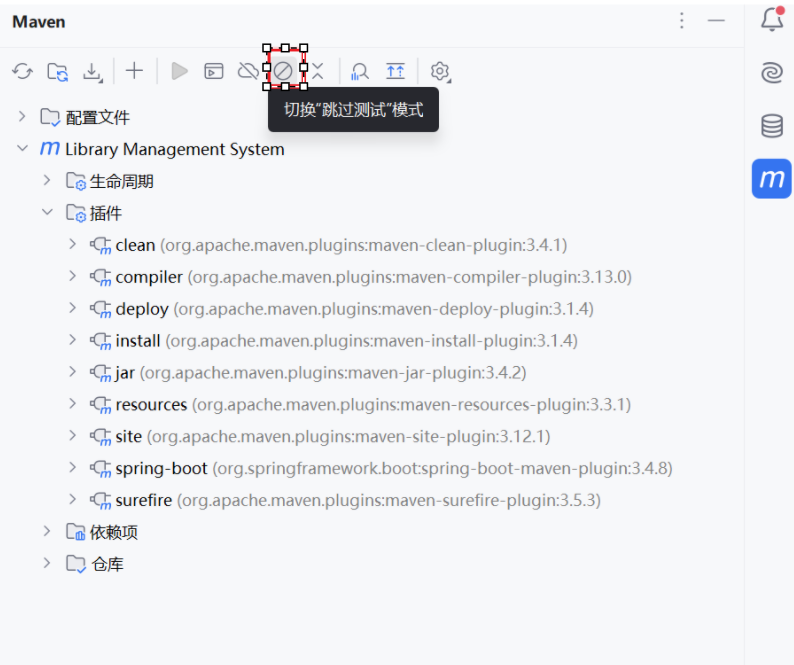
Task: Collapse all tree nodes icon
Action: pos(317,71)
